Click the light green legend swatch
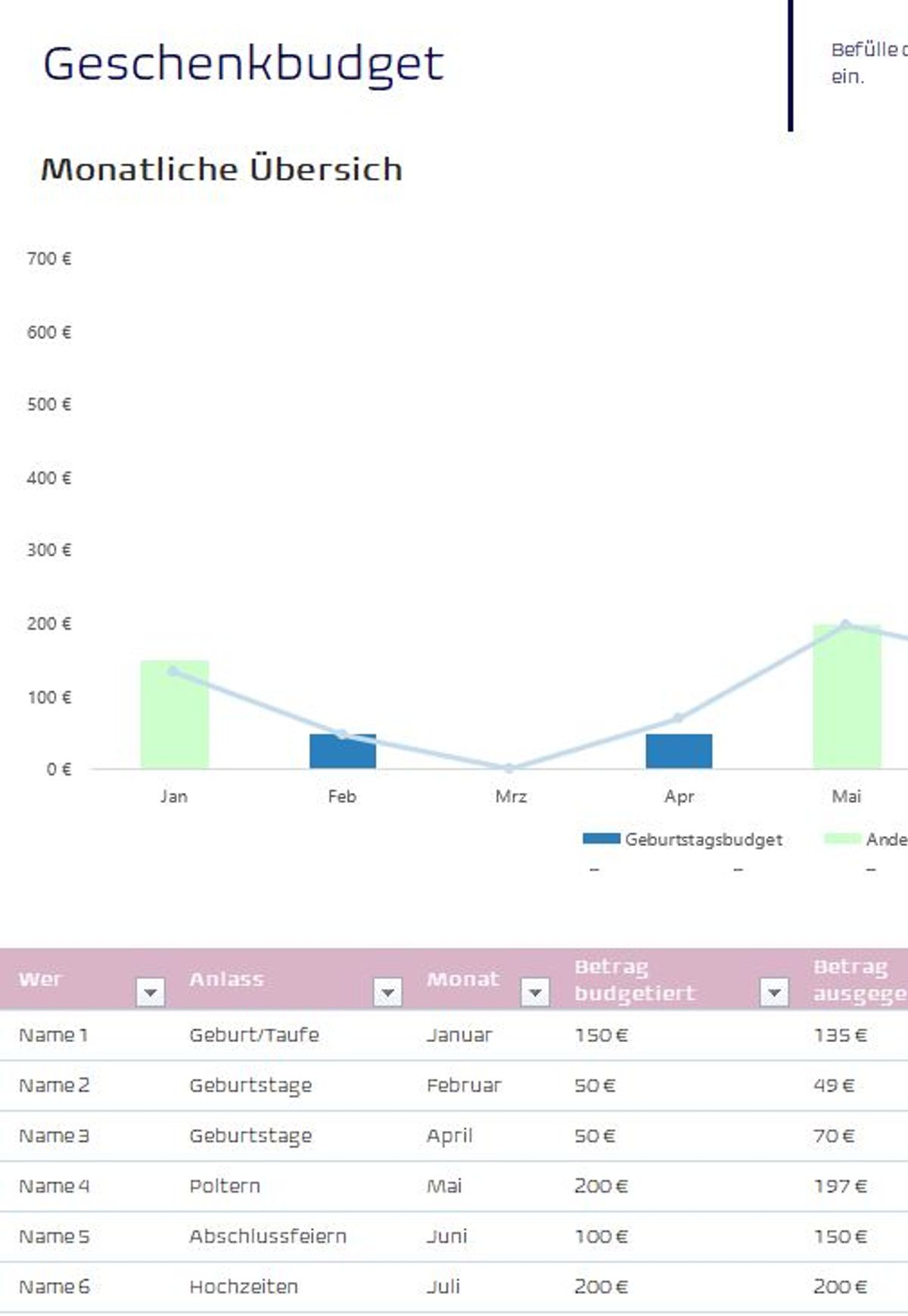This screenshot has width=908, height=1316. (x=842, y=838)
